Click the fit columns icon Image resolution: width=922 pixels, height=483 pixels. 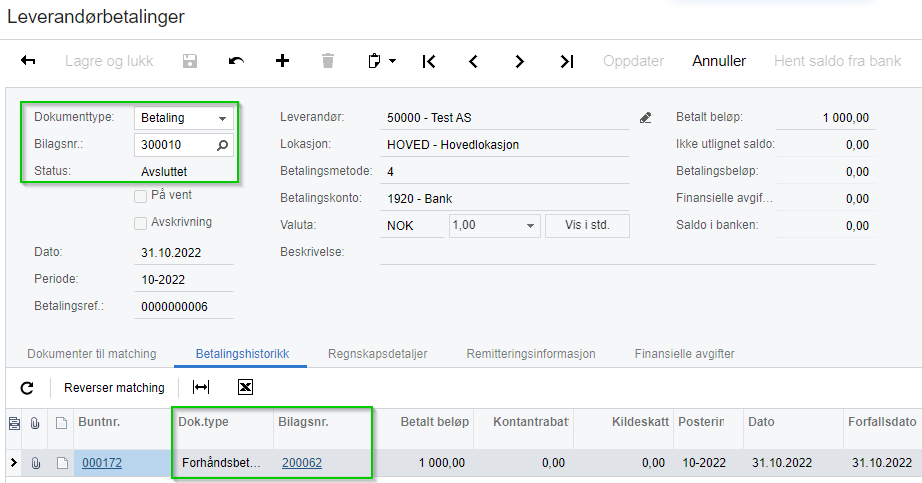point(201,387)
